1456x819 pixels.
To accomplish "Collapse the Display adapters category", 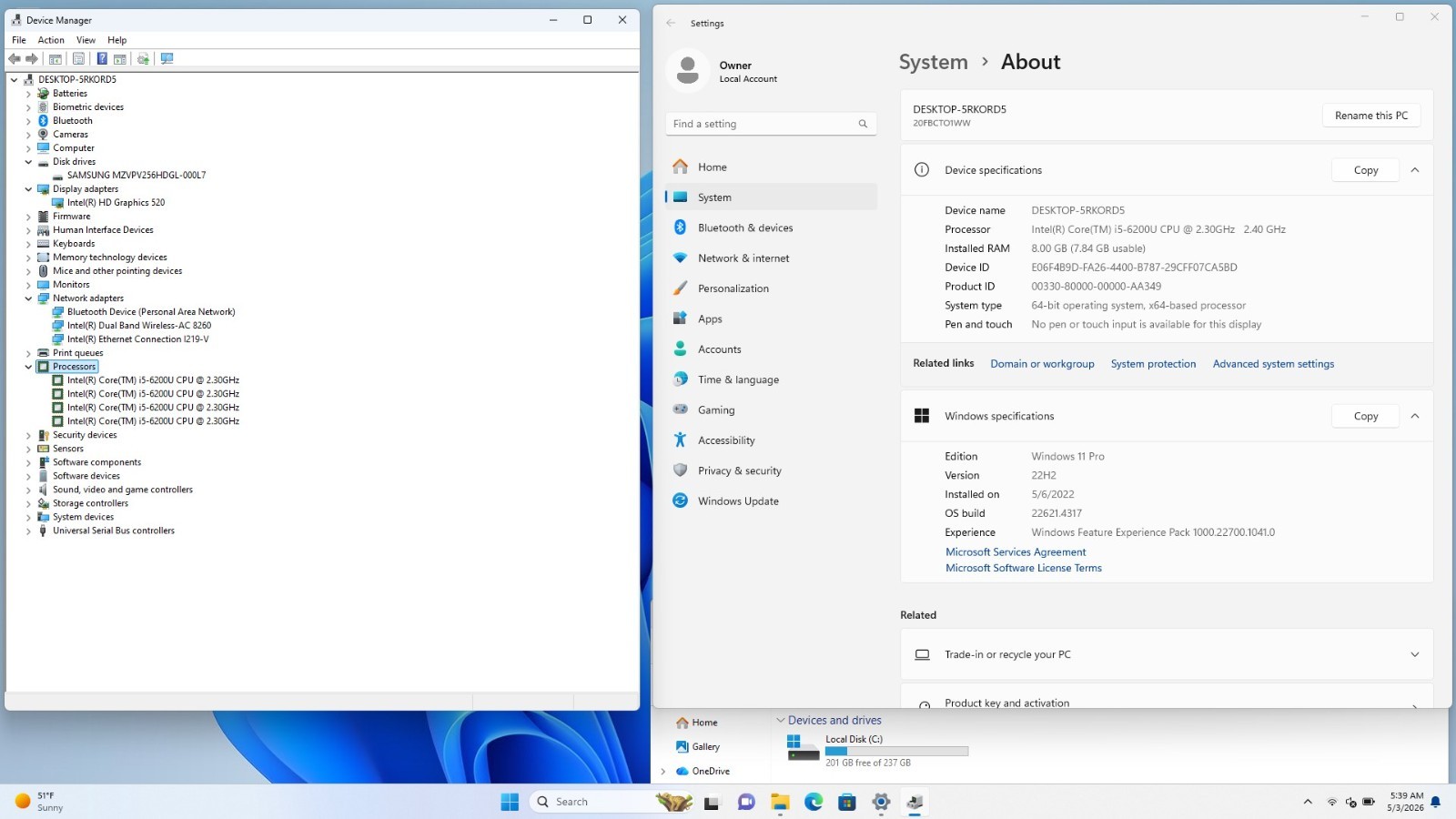I will point(28,189).
